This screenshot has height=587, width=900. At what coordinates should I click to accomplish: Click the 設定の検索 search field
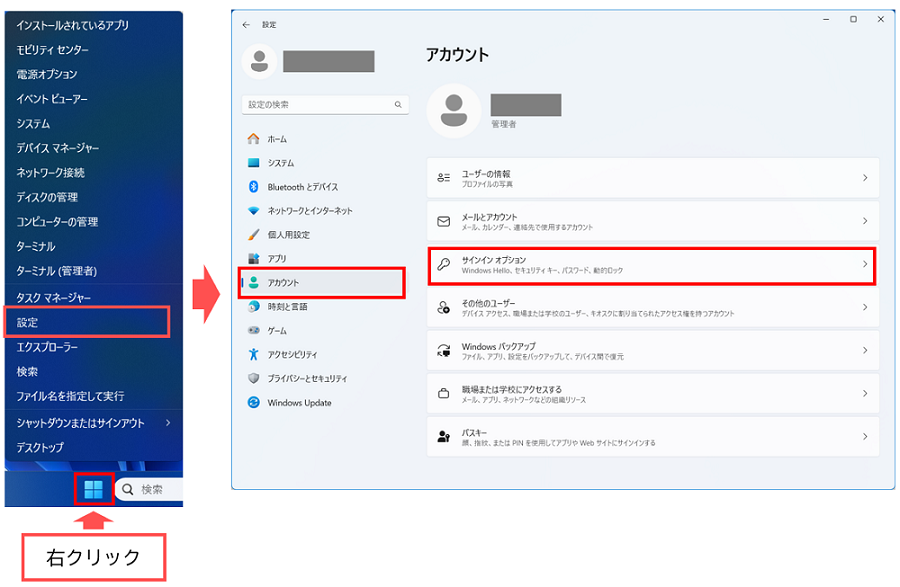click(x=325, y=104)
